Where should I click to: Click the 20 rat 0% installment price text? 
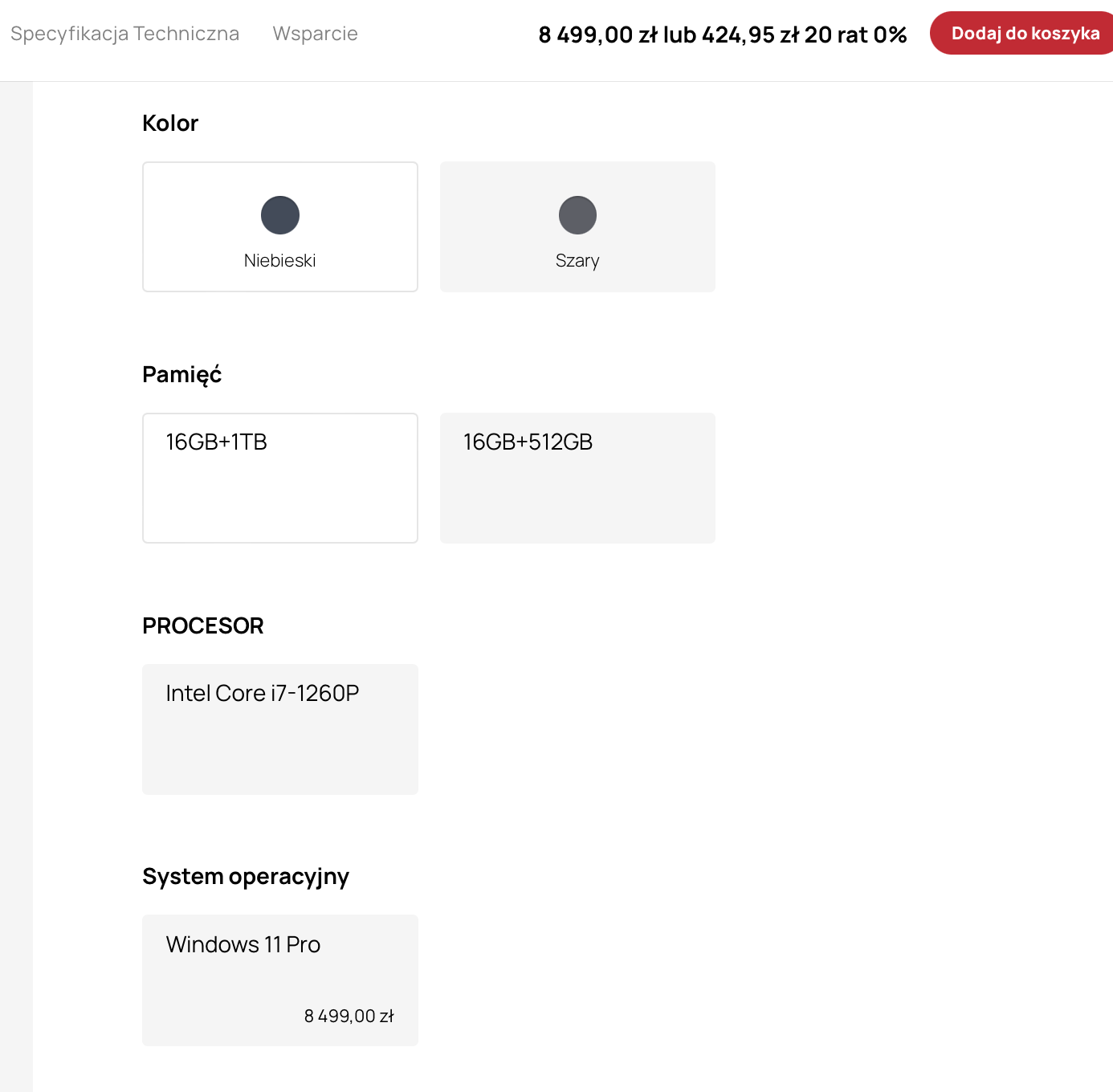[x=855, y=35]
